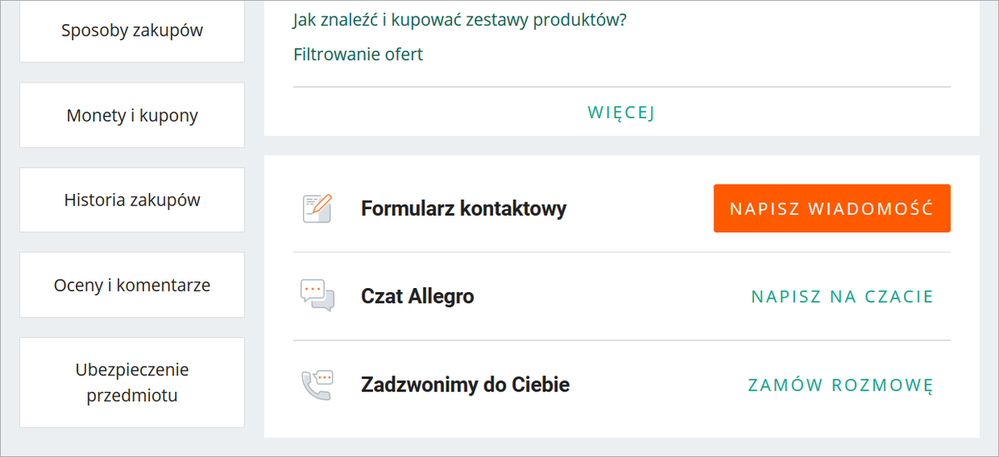The height and width of the screenshot is (457, 999).
Task: Click the orange-dotted bubble in the chat icon
Action: click(313, 290)
